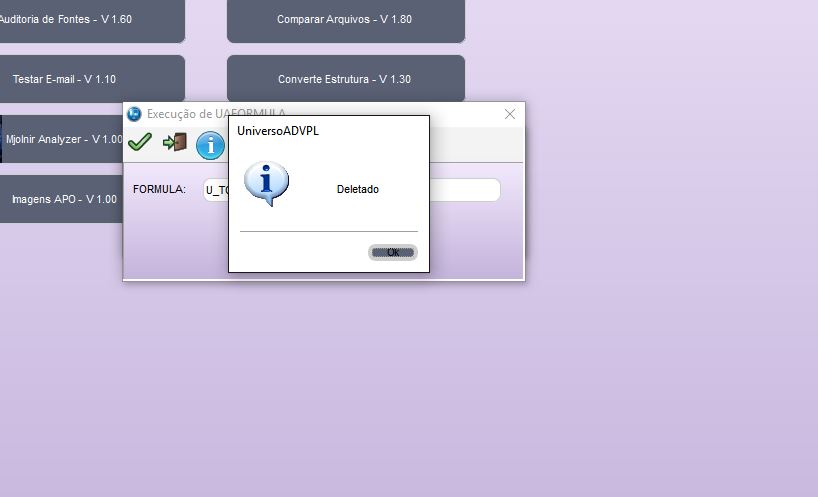This screenshot has width=818, height=497.
Task: Click the blue info icon in toolbar
Action: tap(210, 145)
